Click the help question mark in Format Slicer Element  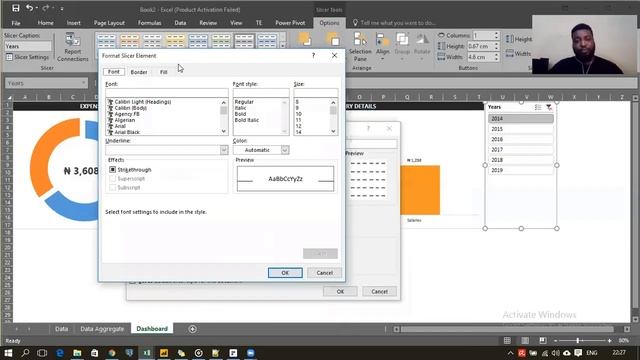(313, 55)
